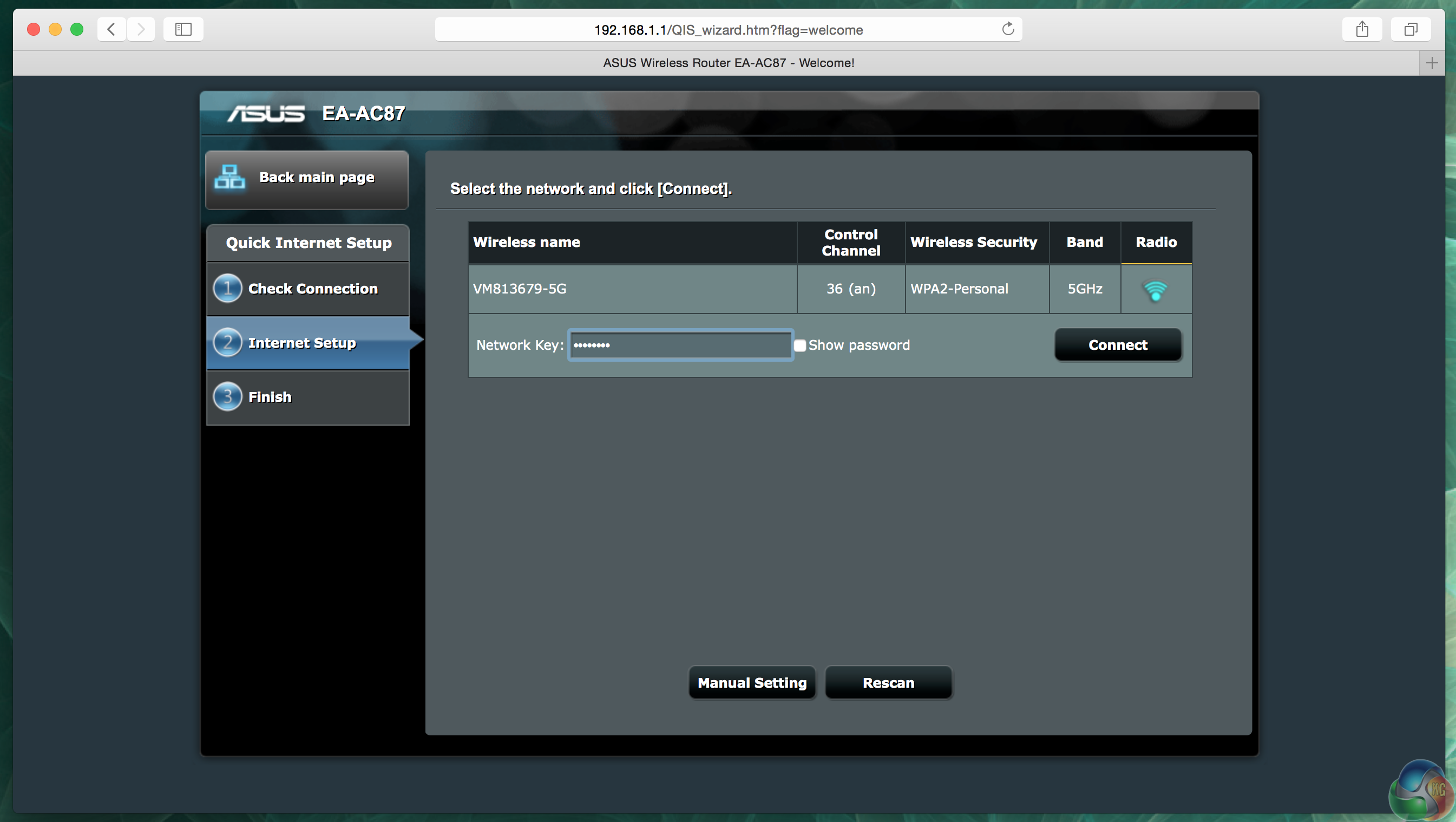Click the Back main page network icon

[229, 178]
